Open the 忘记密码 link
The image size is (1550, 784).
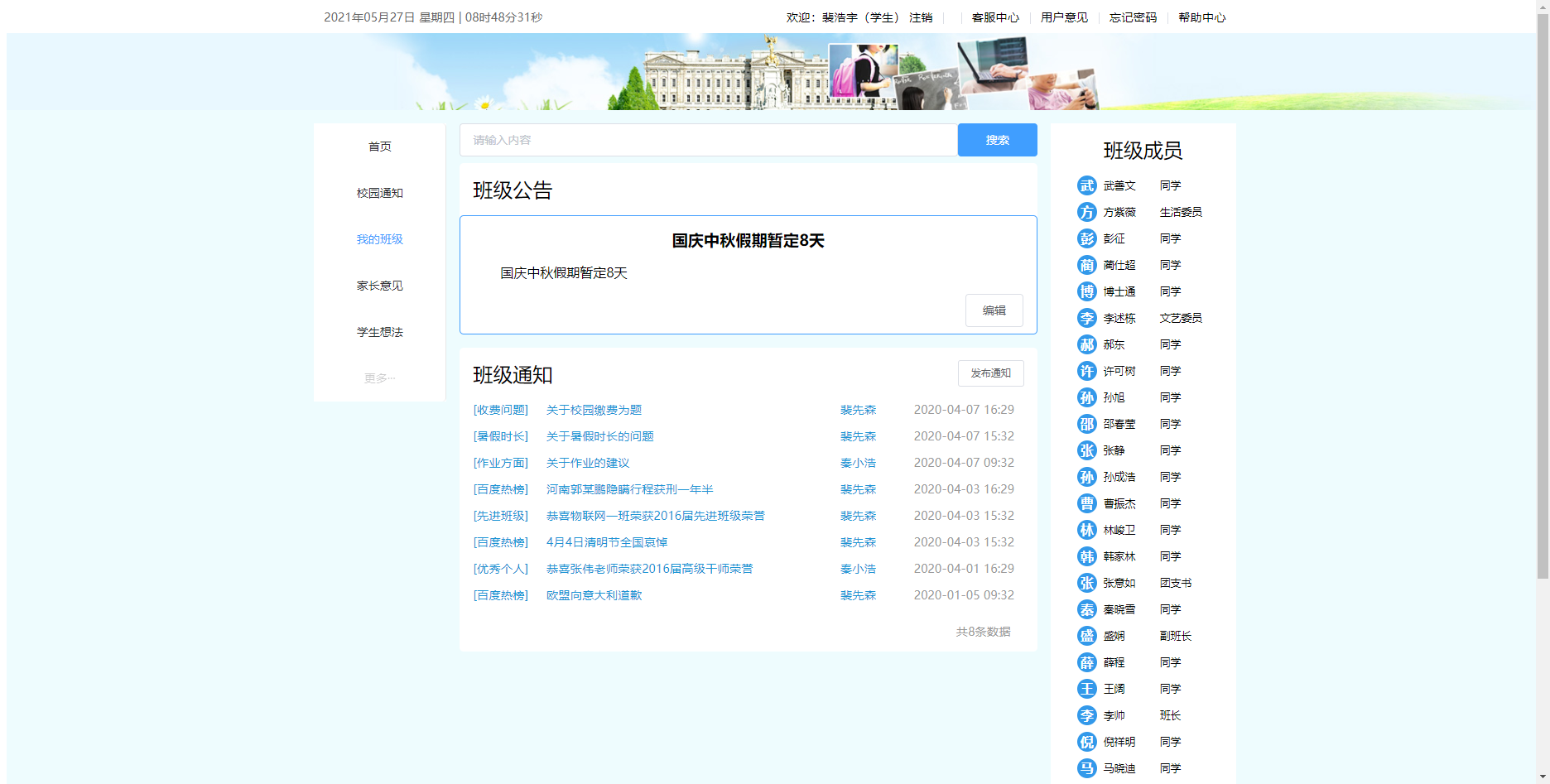(1133, 17)
